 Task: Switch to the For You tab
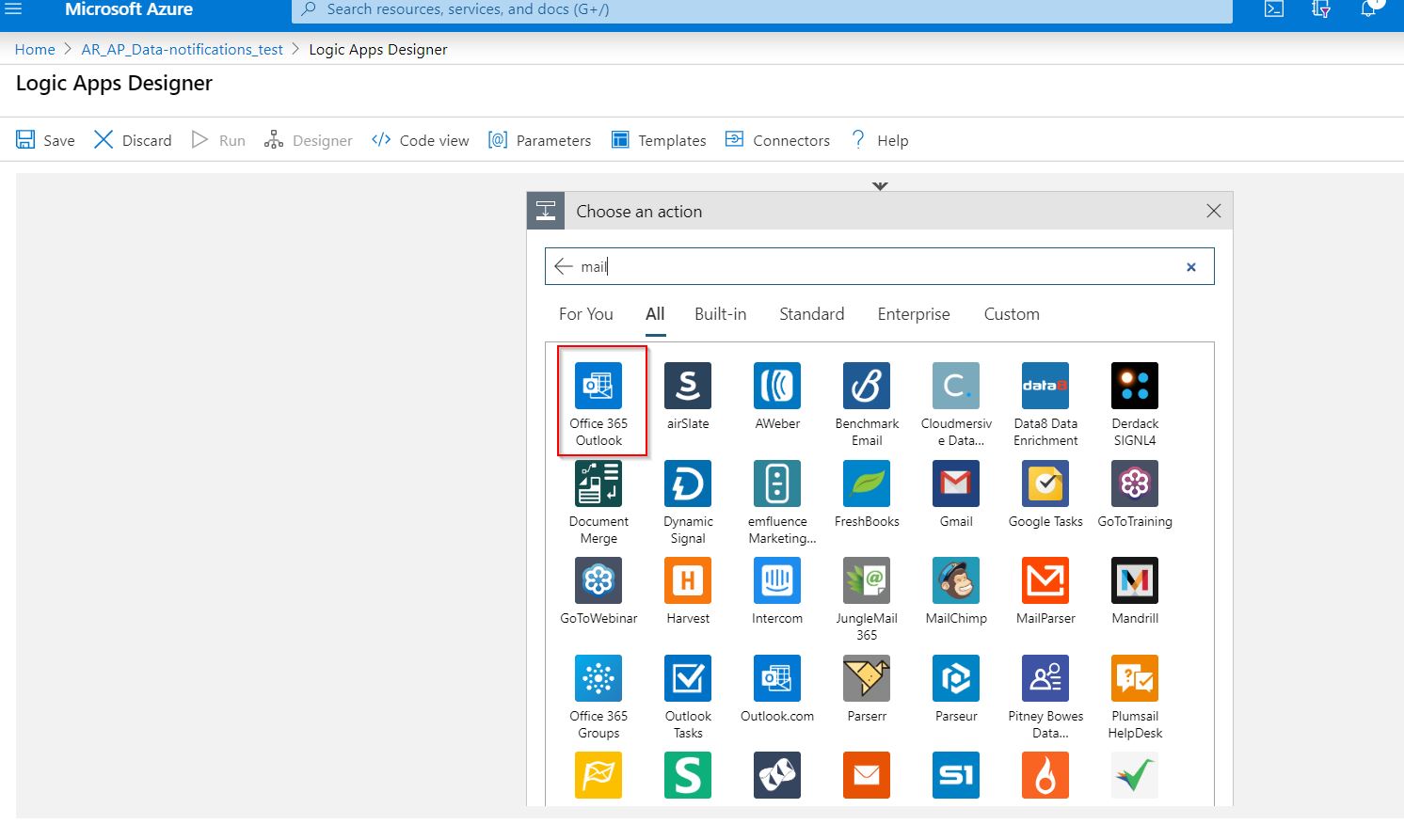coord(585,314)
